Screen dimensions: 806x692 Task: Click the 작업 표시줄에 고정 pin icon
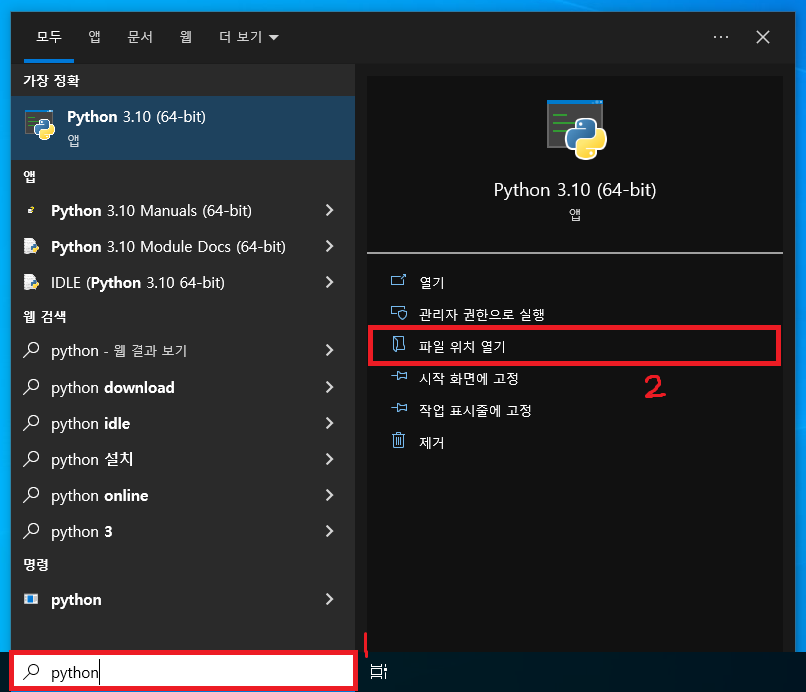(401, 410)
